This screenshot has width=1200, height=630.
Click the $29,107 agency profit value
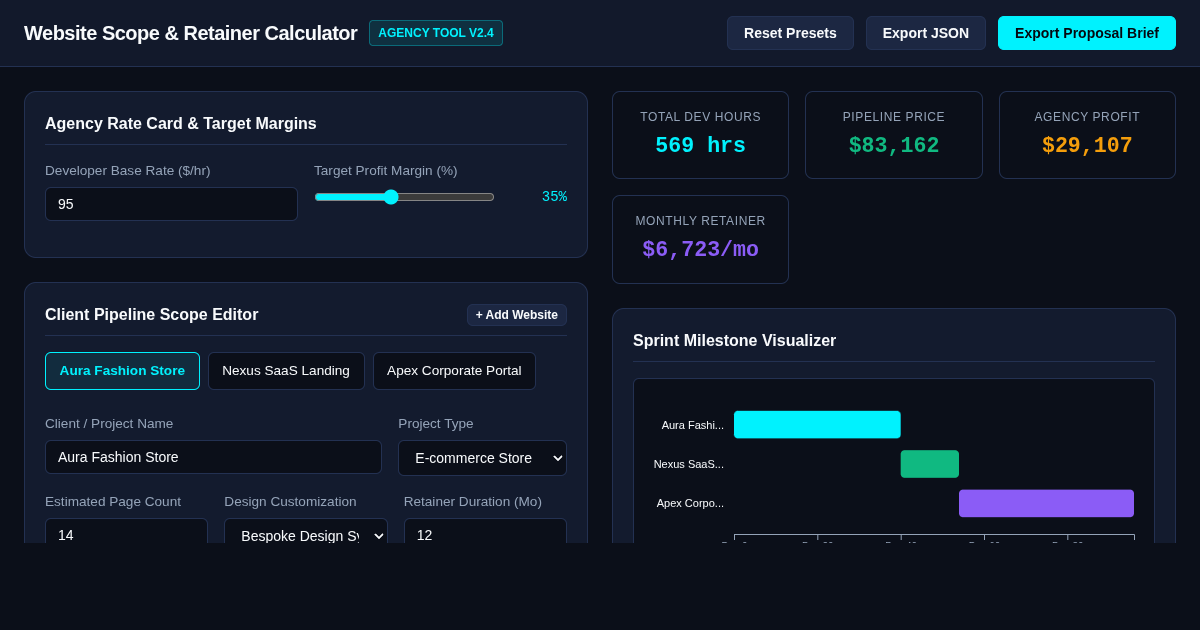1087,146
